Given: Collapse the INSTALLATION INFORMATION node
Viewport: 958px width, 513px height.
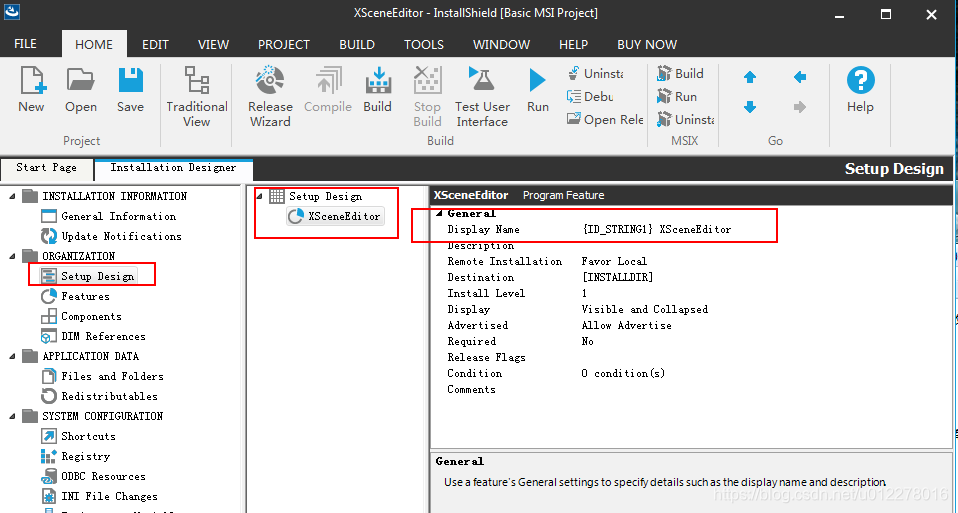Looking at the screenshot, I should tap(12, 196).
